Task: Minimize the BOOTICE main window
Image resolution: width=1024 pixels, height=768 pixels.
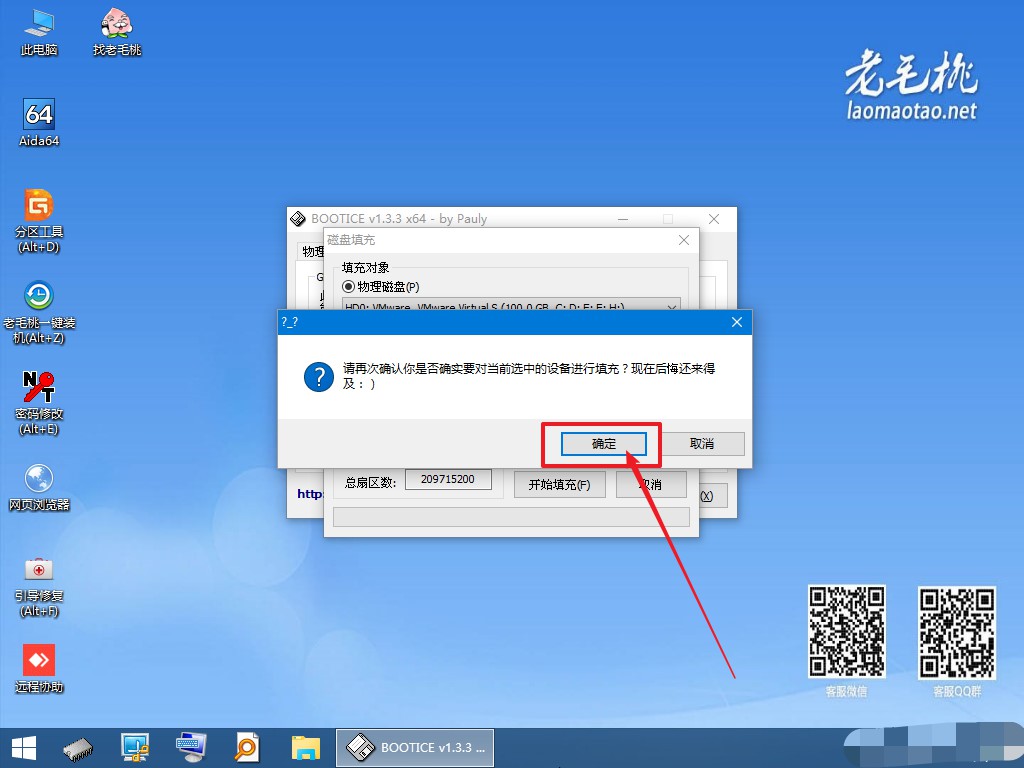Action: [623, 219]
